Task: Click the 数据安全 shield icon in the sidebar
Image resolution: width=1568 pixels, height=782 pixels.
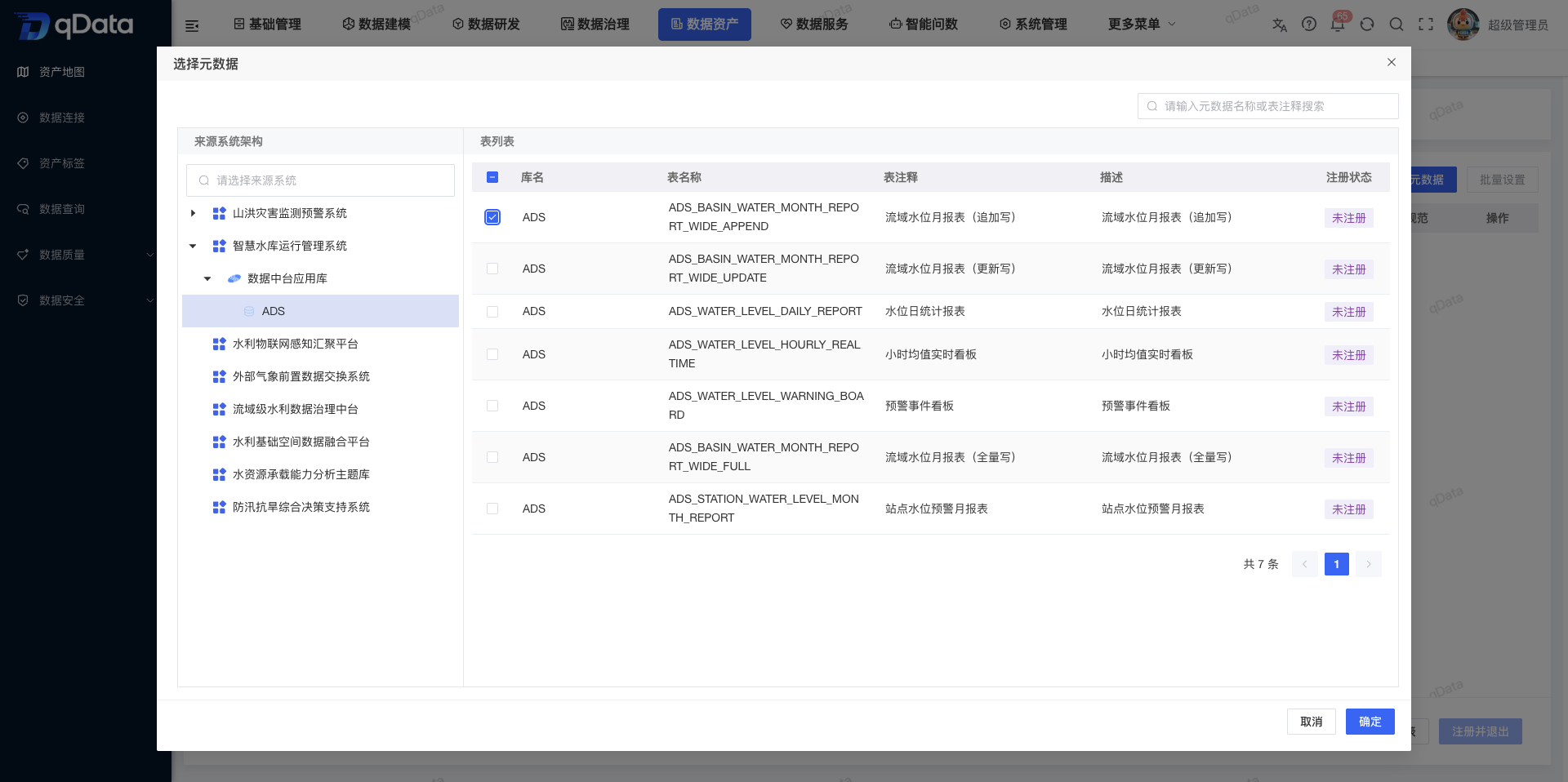Action: tap(23, 300)
